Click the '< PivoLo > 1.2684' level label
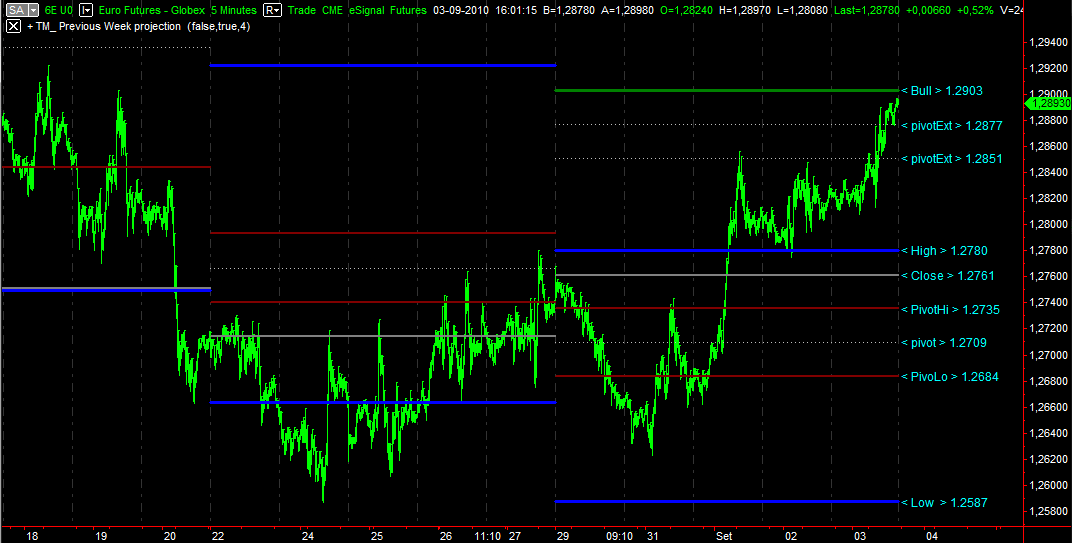 click(950, 377)
